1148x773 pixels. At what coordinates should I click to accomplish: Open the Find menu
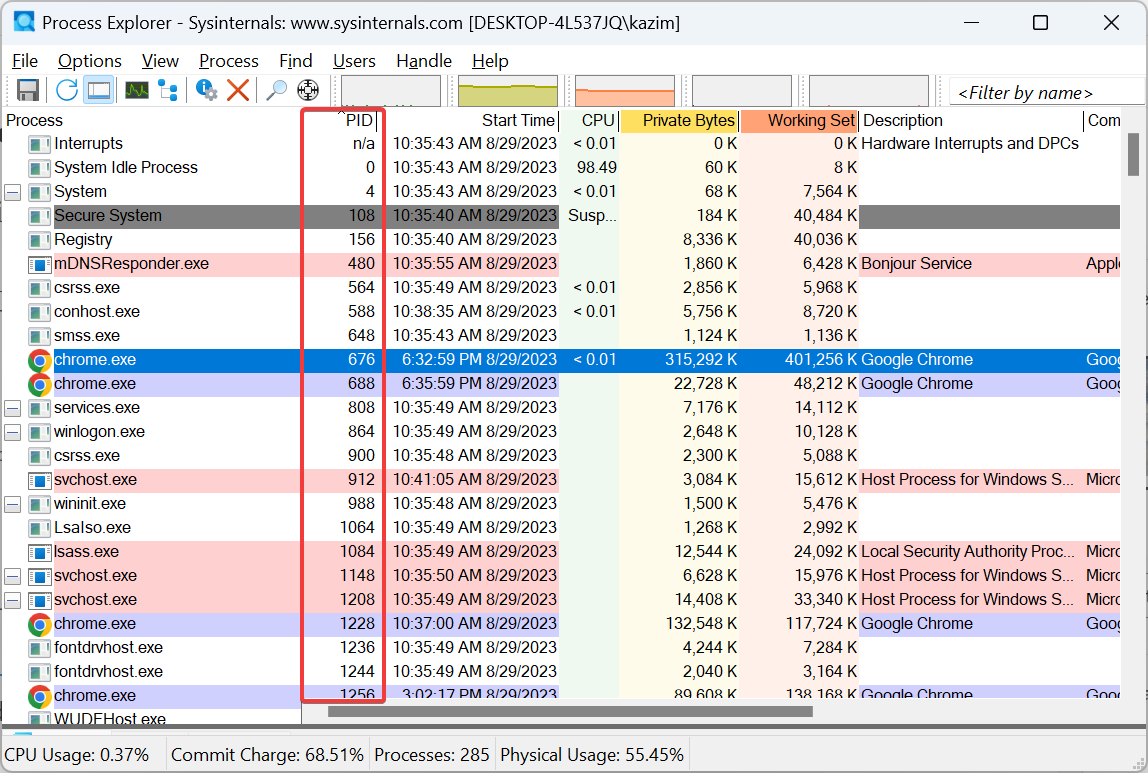tap(295, 61)
